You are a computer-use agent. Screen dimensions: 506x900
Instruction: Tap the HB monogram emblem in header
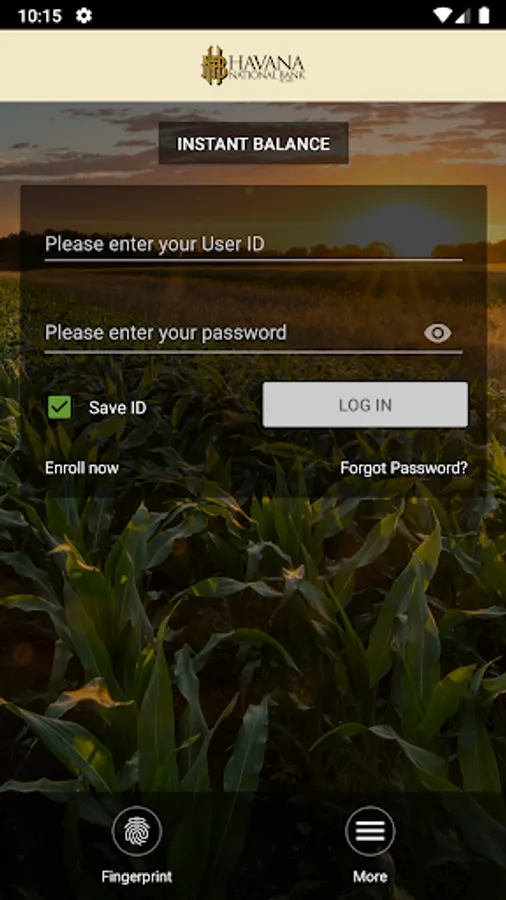(213, 65)
